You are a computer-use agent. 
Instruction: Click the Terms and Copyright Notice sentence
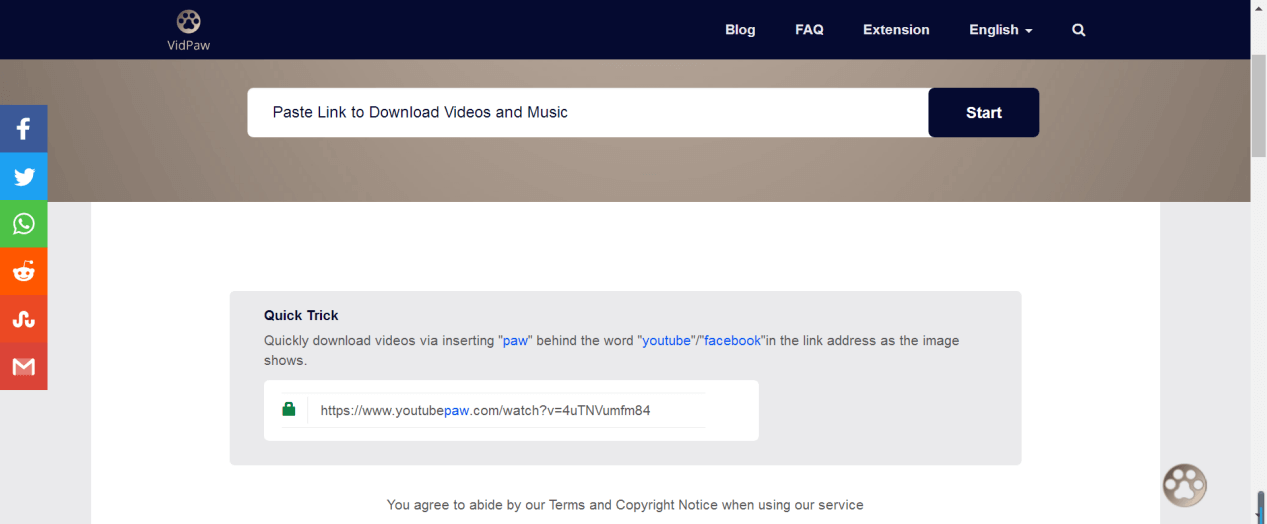click(625, 505)
